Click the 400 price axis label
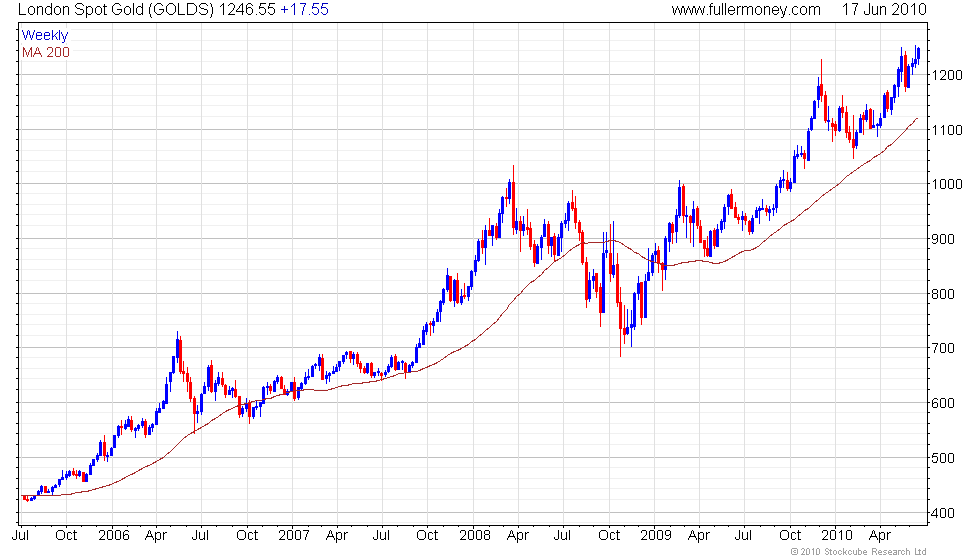This screenshot has width=980, height=560. click(943, 514)
